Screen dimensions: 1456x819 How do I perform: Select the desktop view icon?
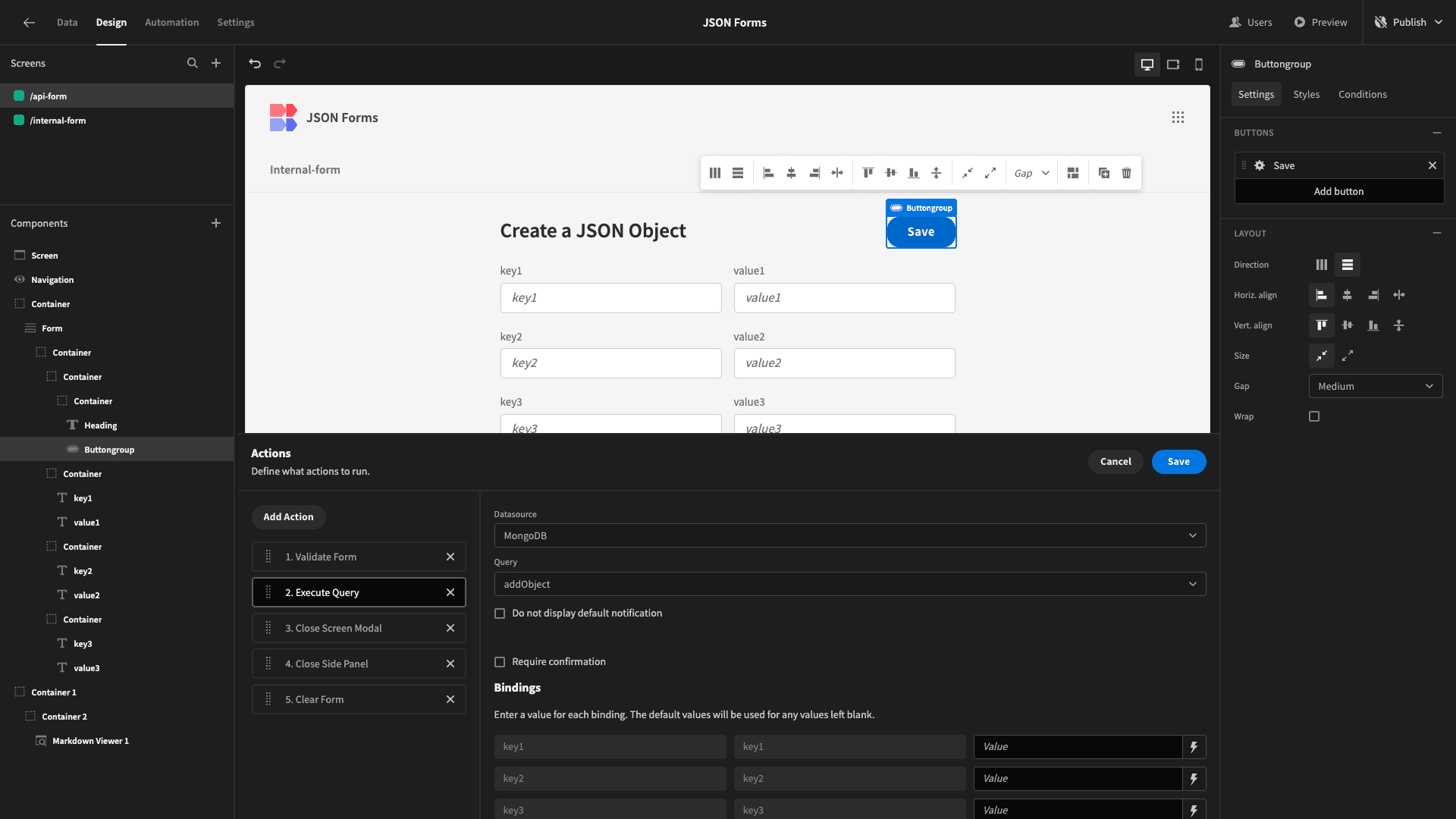click(x=1147, y=63)
